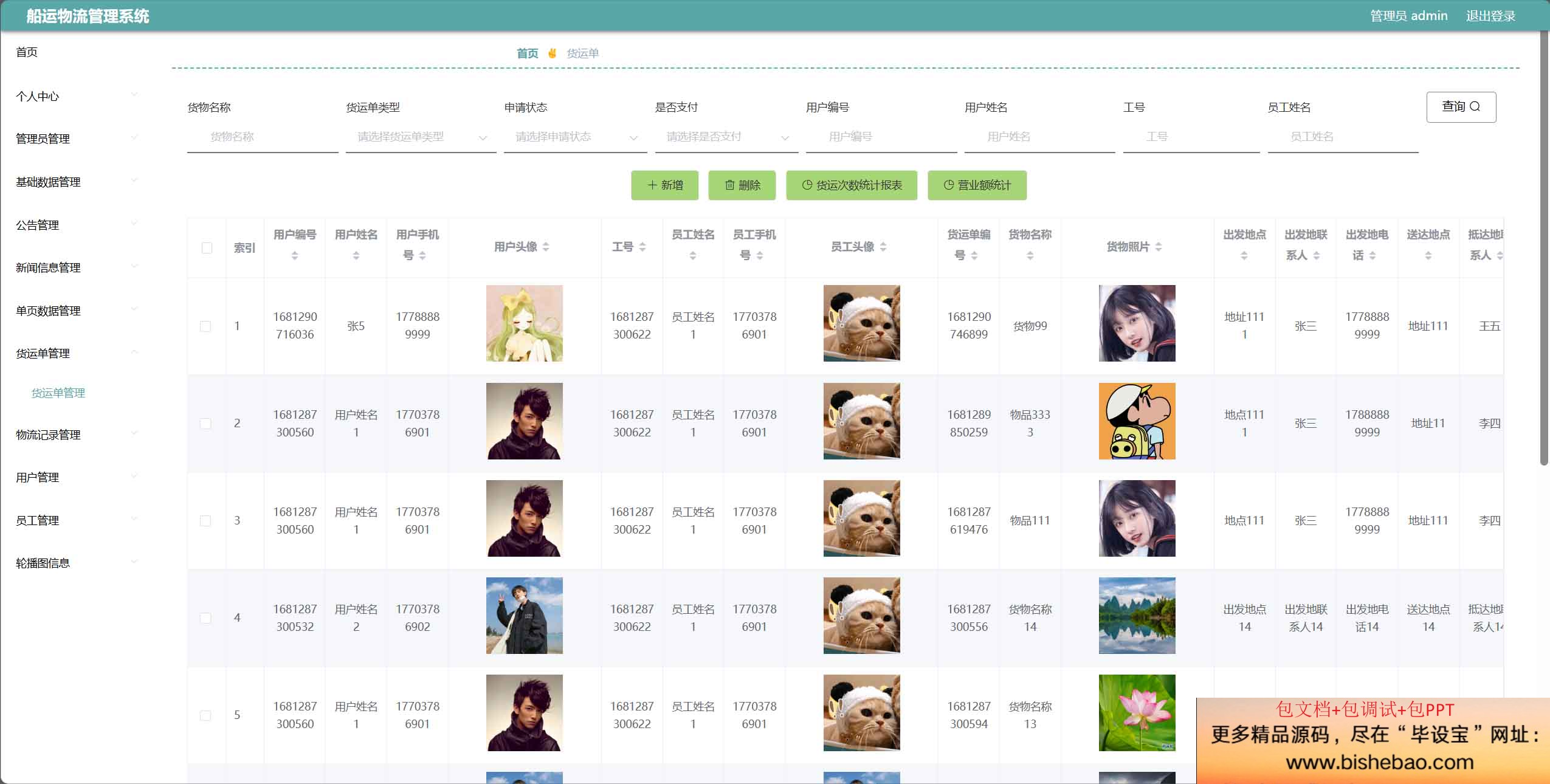The image size is (1550, 784).
Task: Sort by 用户手机号 column sort icon
Action: pyautogui.click(x=422, y=256)
